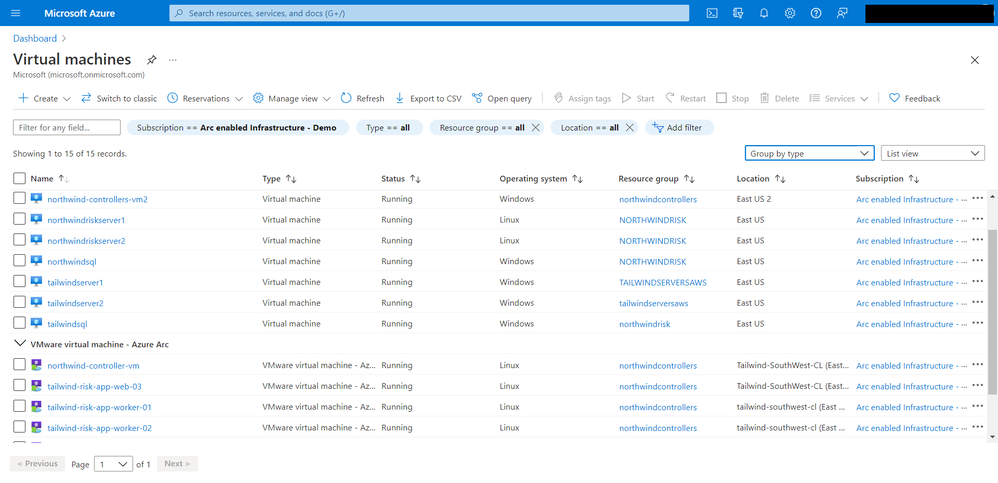
Task: Collapse the VMware virtual machine group
Action: pos(20,343)
